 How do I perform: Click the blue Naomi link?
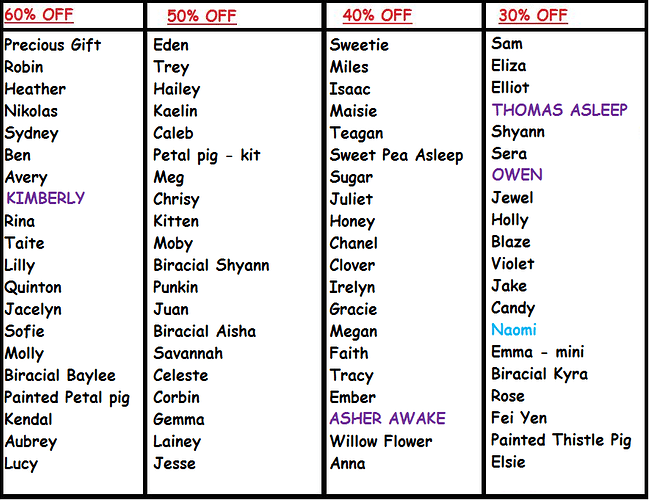pyautogui.click(x=513, y=330)
